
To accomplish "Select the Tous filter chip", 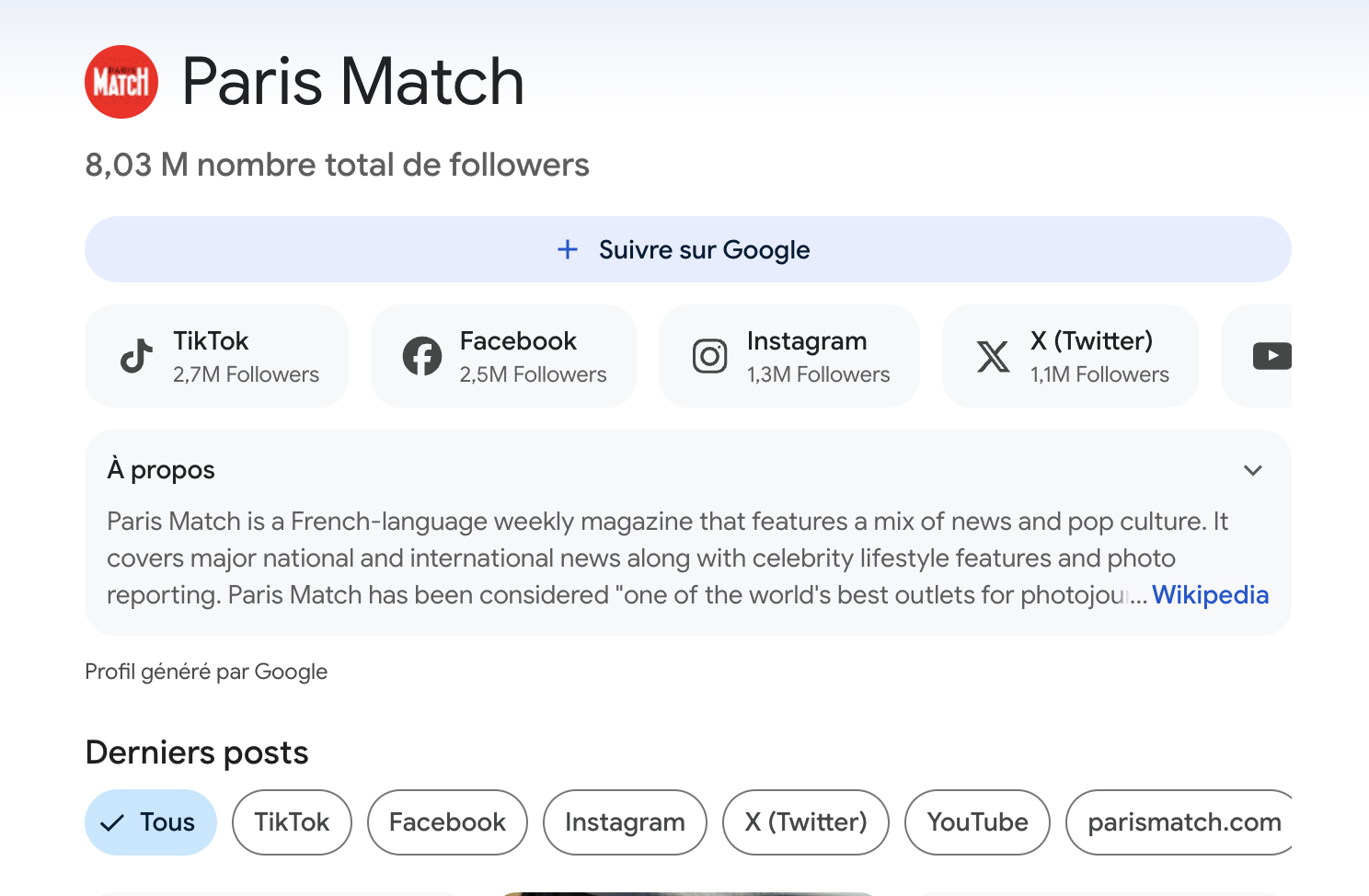I will click(x=150, y=821).
